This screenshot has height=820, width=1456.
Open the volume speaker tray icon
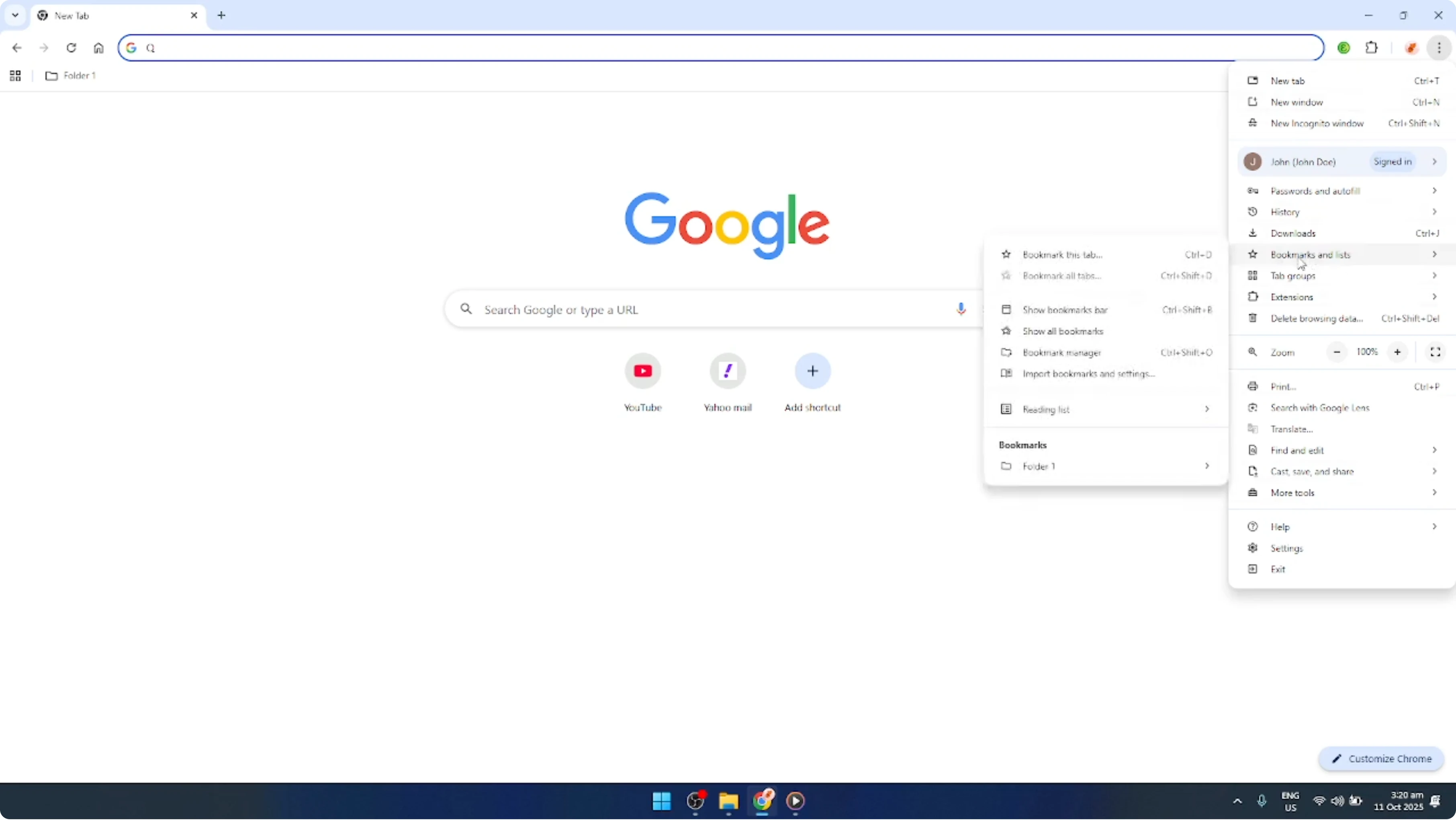click(x=1337, y=802)
